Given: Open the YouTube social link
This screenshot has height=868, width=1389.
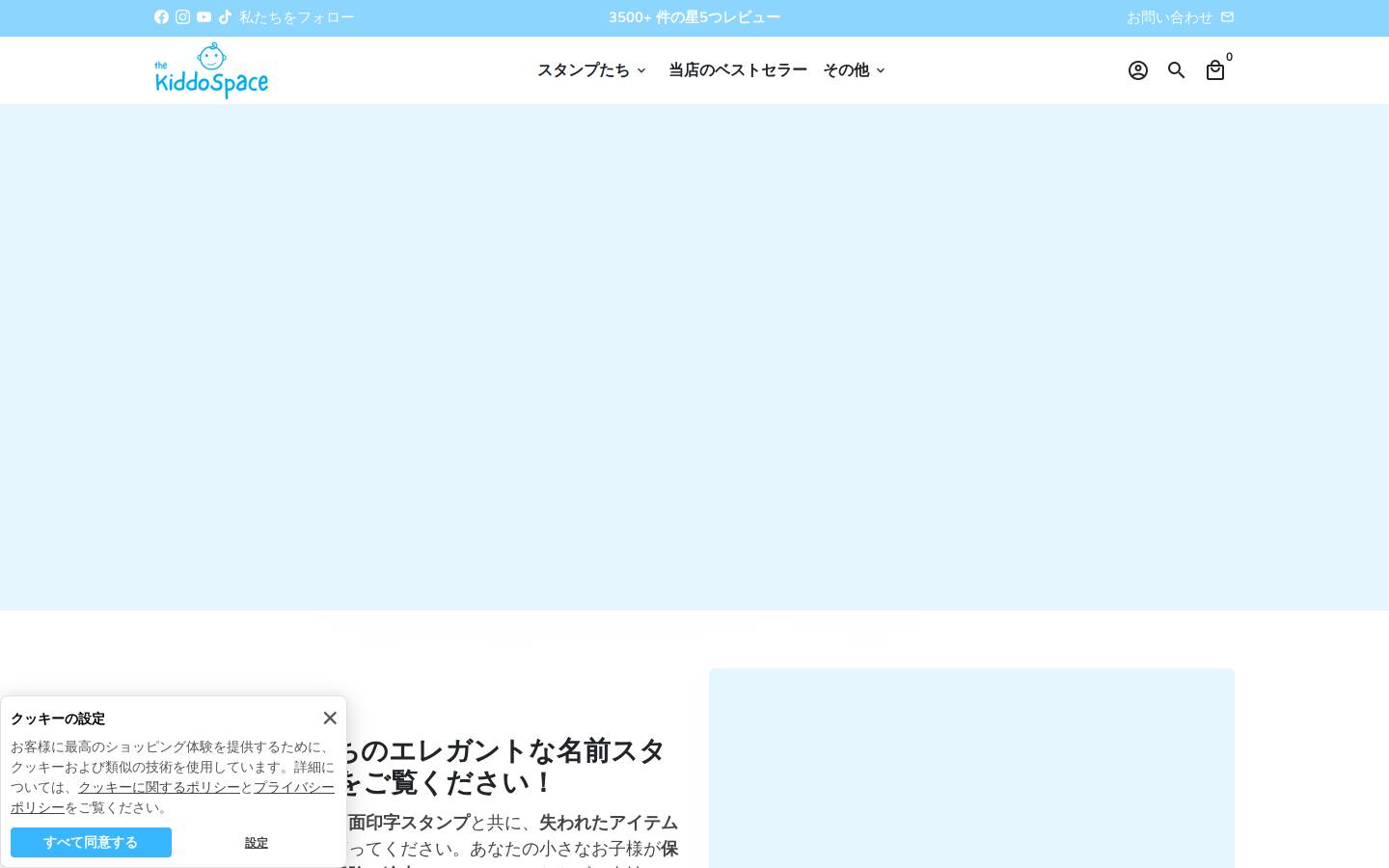Looking at the screenshot, I should point(204,17).
